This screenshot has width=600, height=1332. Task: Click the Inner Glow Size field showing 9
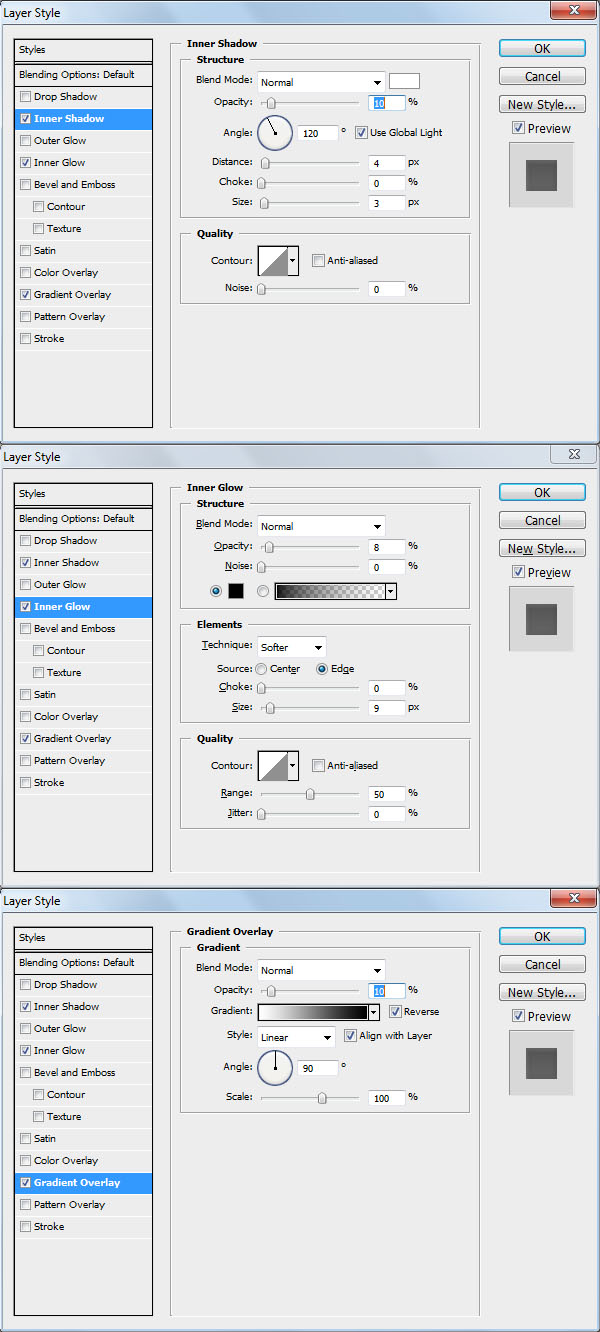(x=387, y=708)
